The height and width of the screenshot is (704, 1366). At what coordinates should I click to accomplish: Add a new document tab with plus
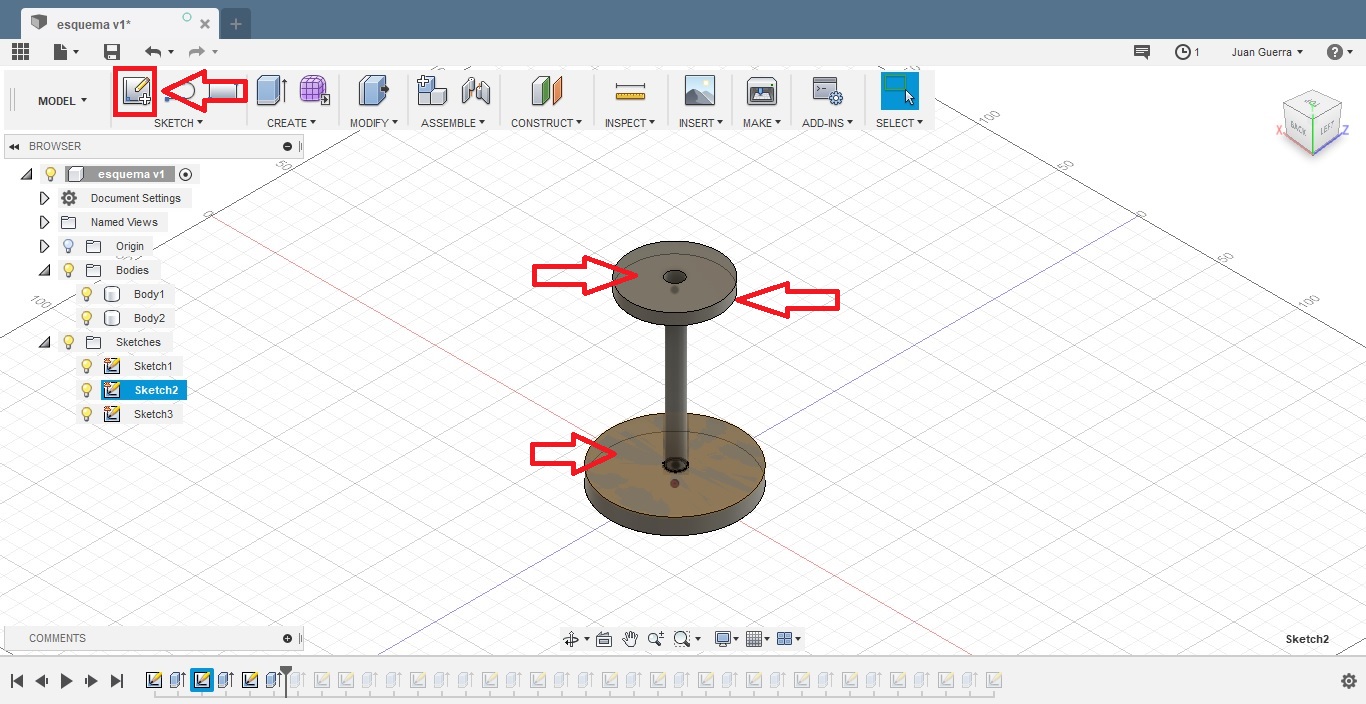pos(236,23)
